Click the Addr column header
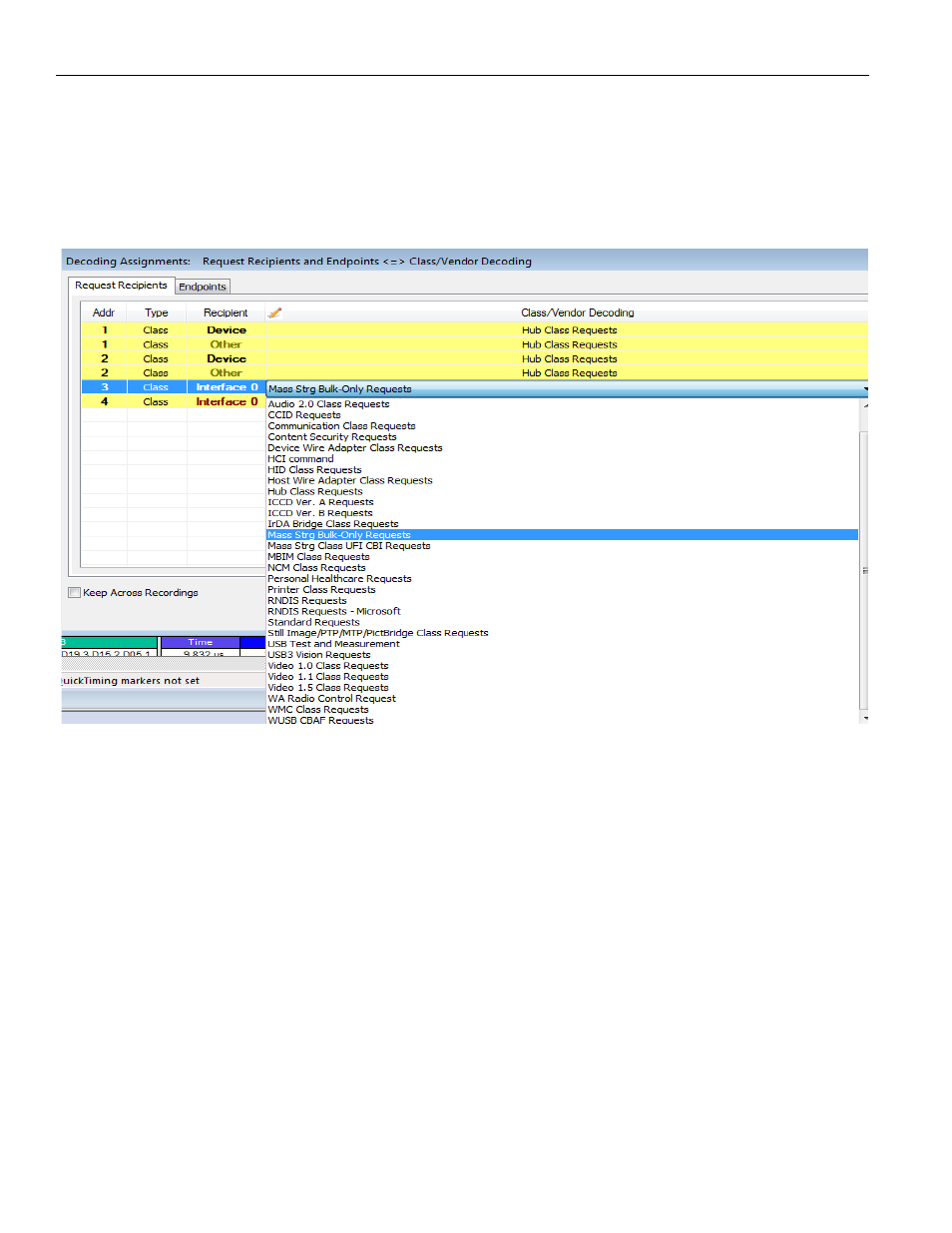The image size is (952, 1233). point(104,312)
